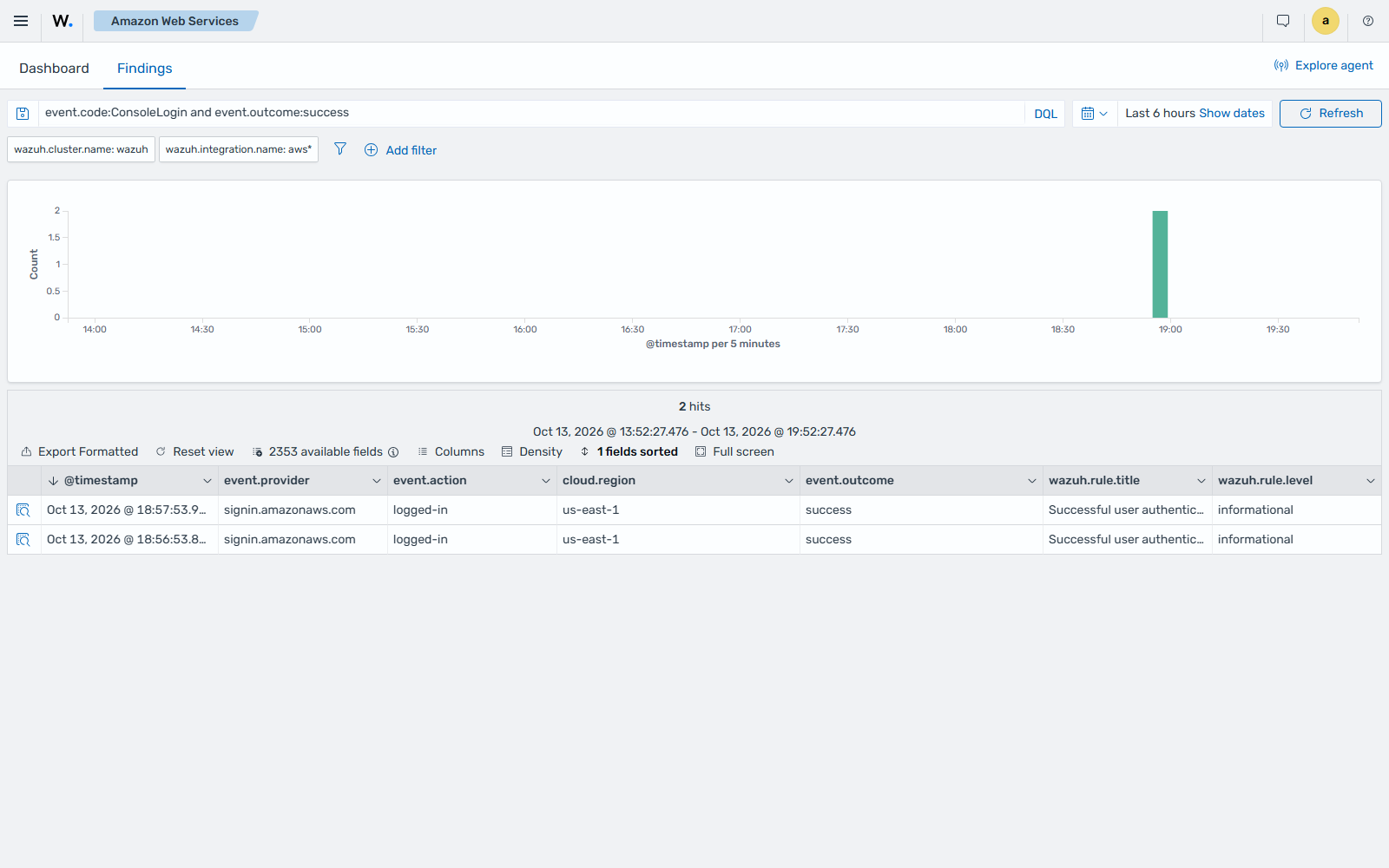Click the Add filter plus icon
Screen dimensions: 1389x868
pos(371,149)
